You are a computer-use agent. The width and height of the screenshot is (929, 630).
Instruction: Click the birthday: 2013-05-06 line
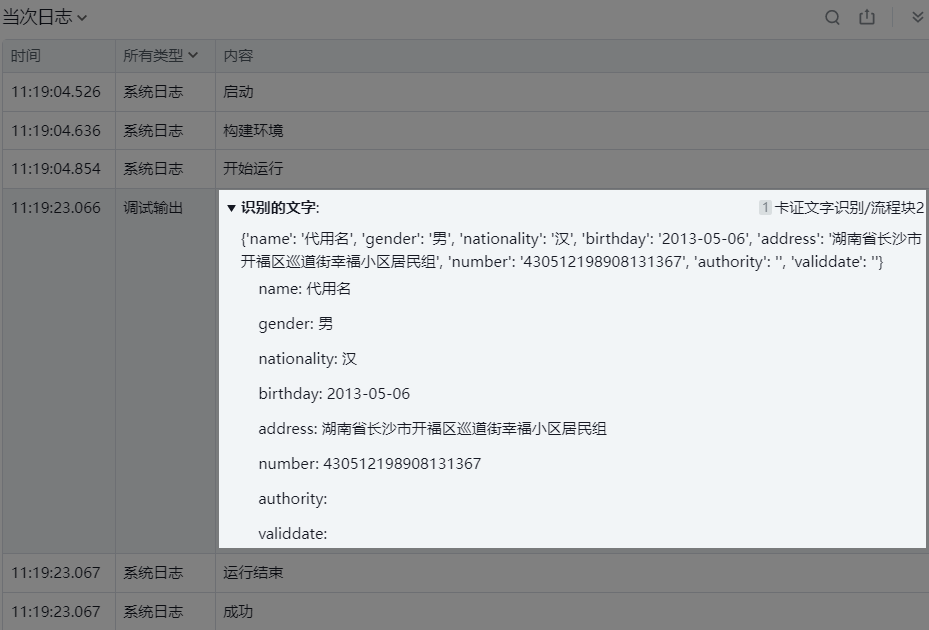[334, 394]
